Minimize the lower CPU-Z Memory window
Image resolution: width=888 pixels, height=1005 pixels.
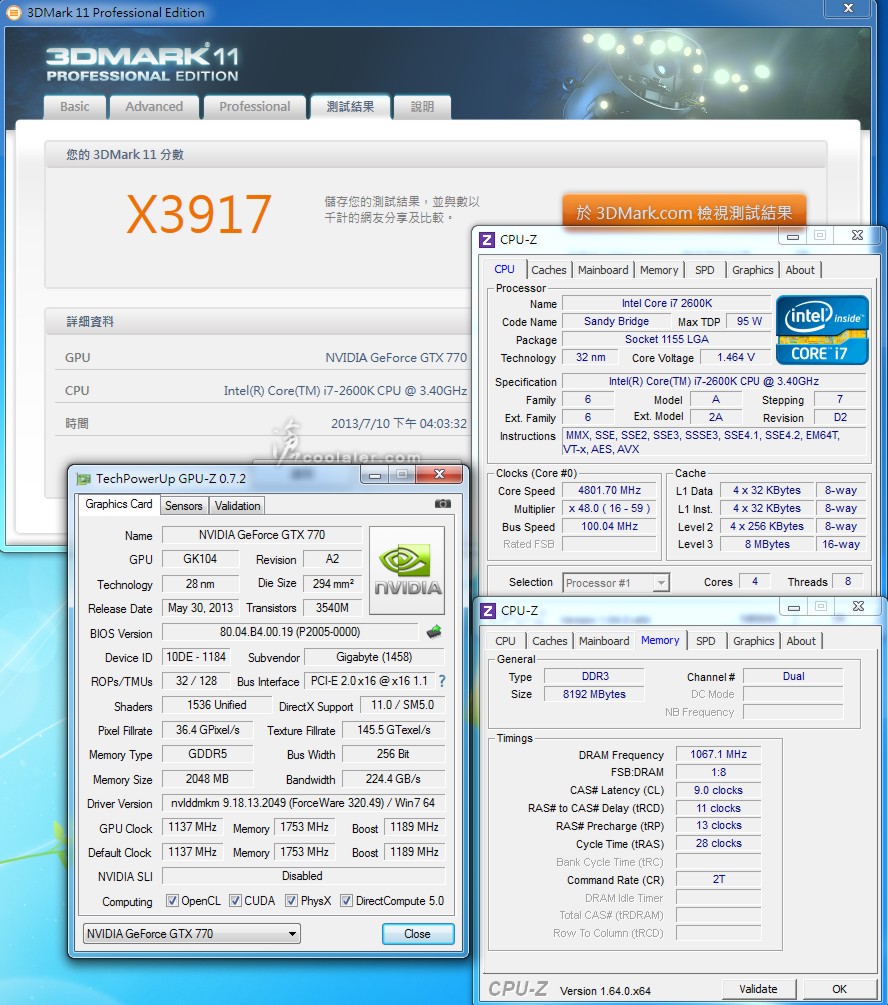794,606
